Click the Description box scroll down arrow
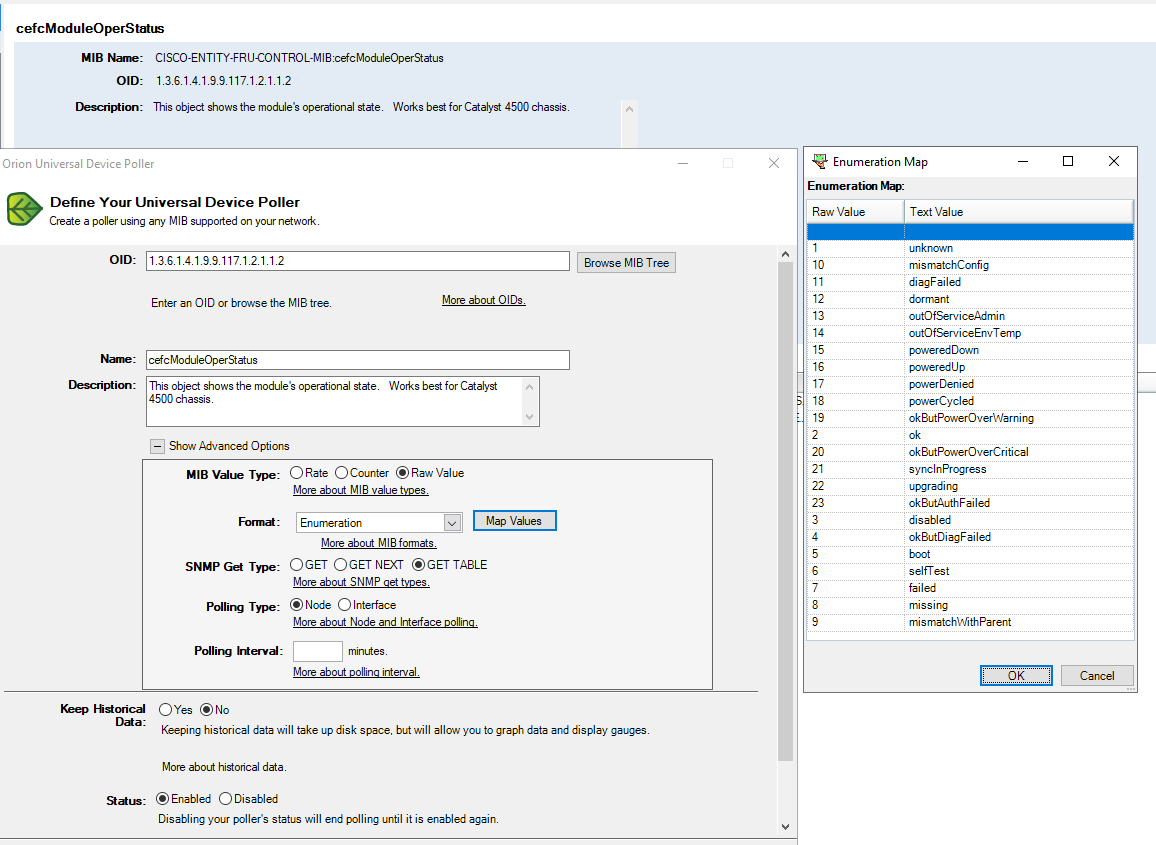This screenshot has width=1156, height=845. click(x=529, y=417)
